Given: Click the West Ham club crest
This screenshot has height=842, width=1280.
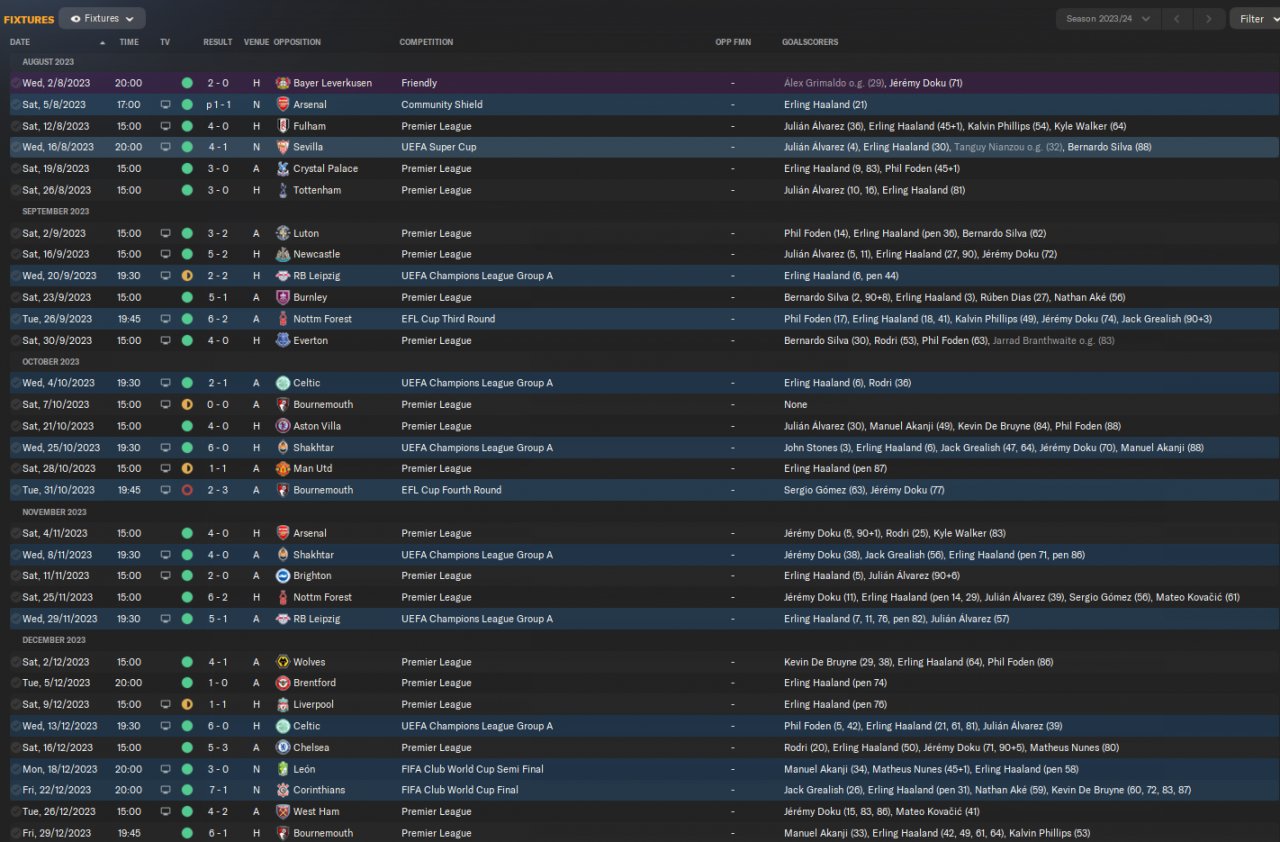Looking at the screenshot, I should pyautogui.click(x=283, y=812).
